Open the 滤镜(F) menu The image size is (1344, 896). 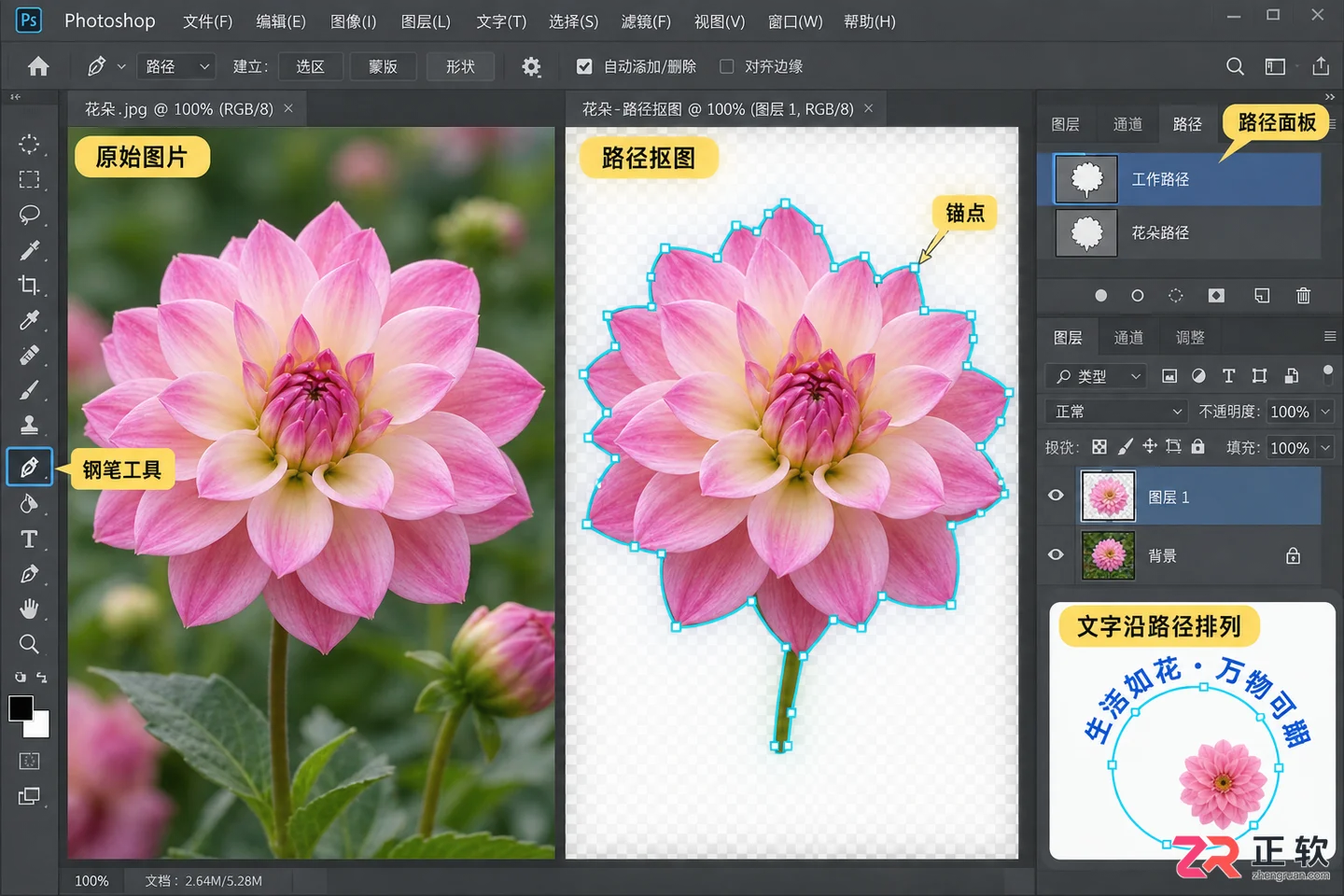646,21
